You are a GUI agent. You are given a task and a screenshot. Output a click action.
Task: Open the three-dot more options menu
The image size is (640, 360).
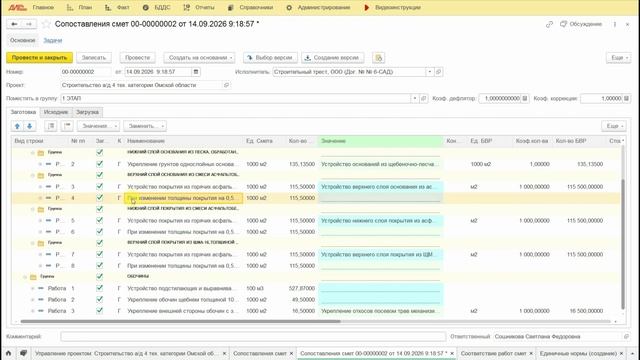tap(615, 24)
